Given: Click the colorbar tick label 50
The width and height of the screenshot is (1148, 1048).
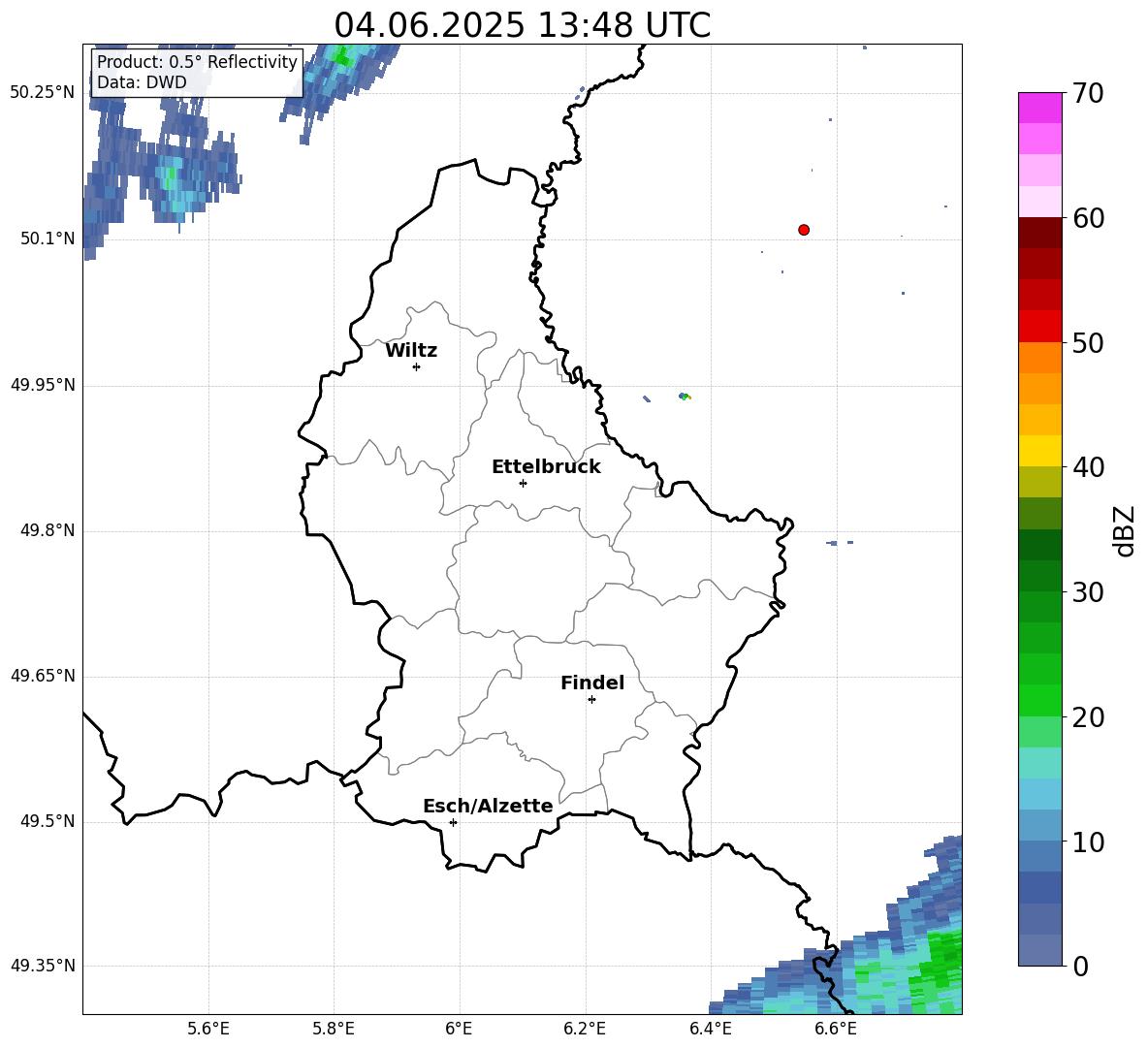Looking at the screenshot, I should click(x=1088, y=342).
